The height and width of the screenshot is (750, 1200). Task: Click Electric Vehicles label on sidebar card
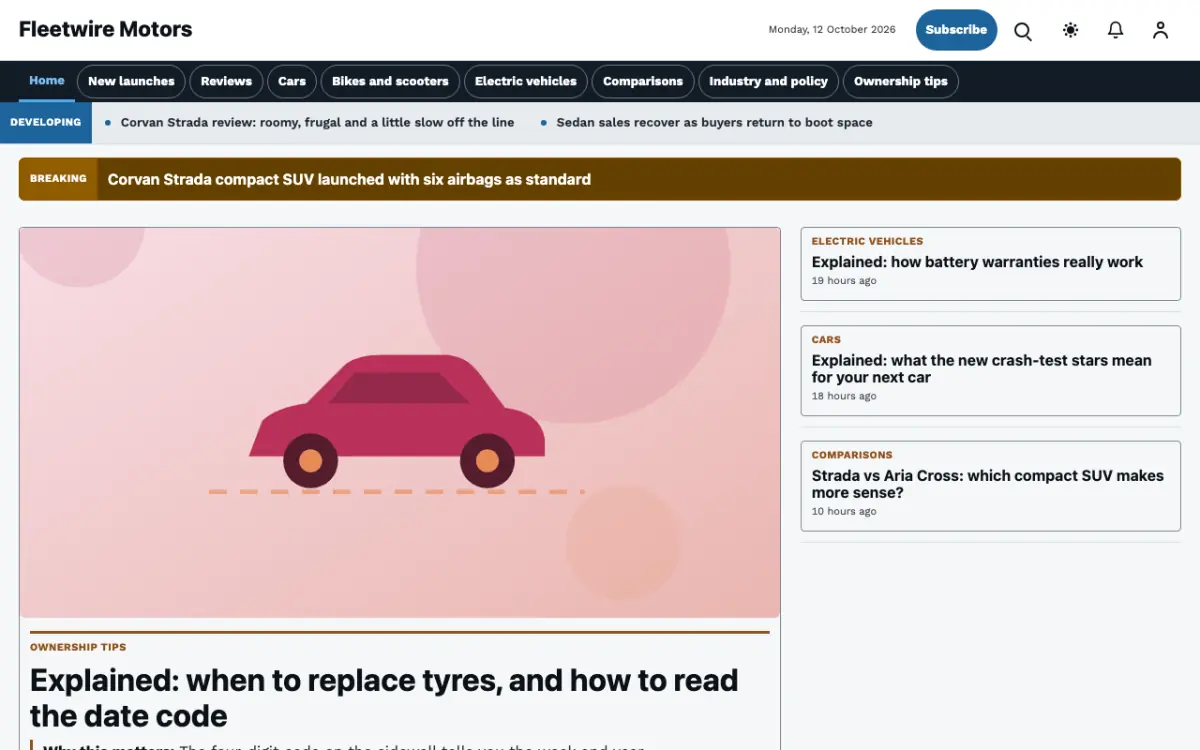[867, 241]
